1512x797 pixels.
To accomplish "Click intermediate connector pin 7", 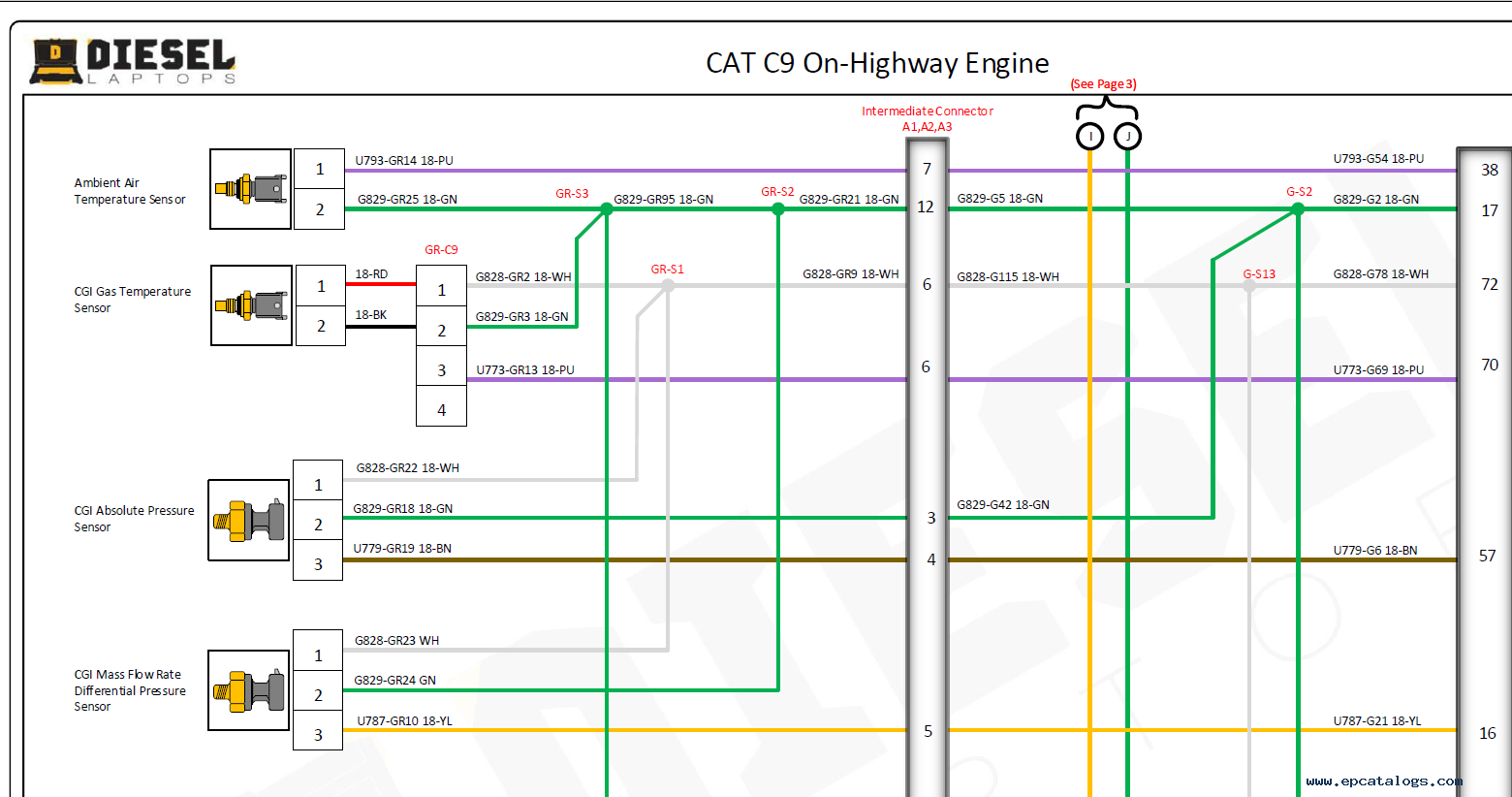I will point(928,170).
